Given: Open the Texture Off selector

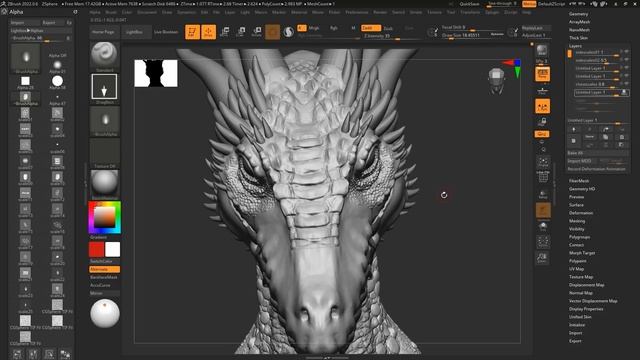Looking at the screenshot, I should [104, 153].
